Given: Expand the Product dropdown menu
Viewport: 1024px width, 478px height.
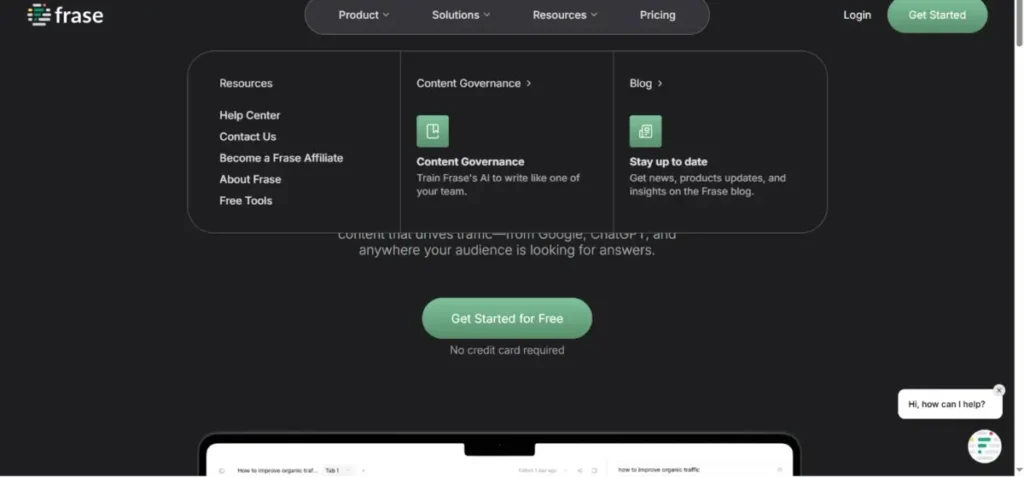Looking at the screenshot, I should tap(363, 15).
